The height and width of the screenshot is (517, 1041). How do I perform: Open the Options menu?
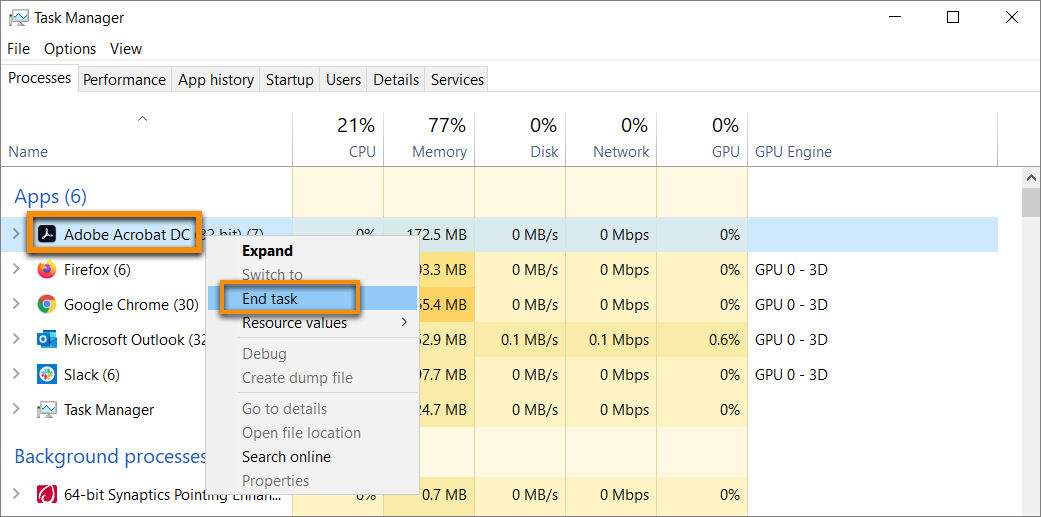point(70,49)
